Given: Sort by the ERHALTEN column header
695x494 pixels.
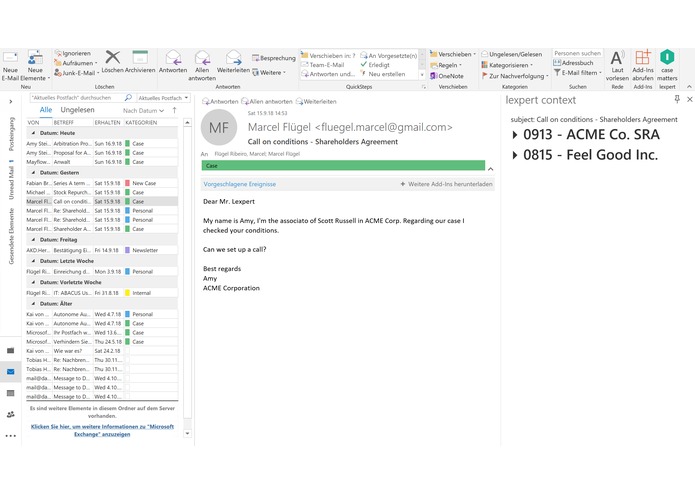Looking at the screenshot, I should 108,123.
